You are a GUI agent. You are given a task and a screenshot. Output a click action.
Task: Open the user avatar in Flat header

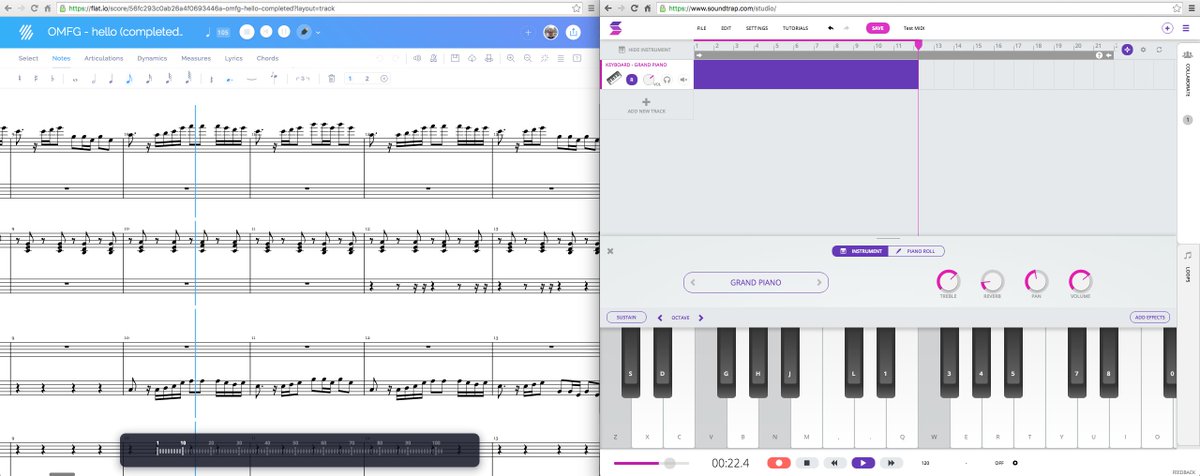551,33
